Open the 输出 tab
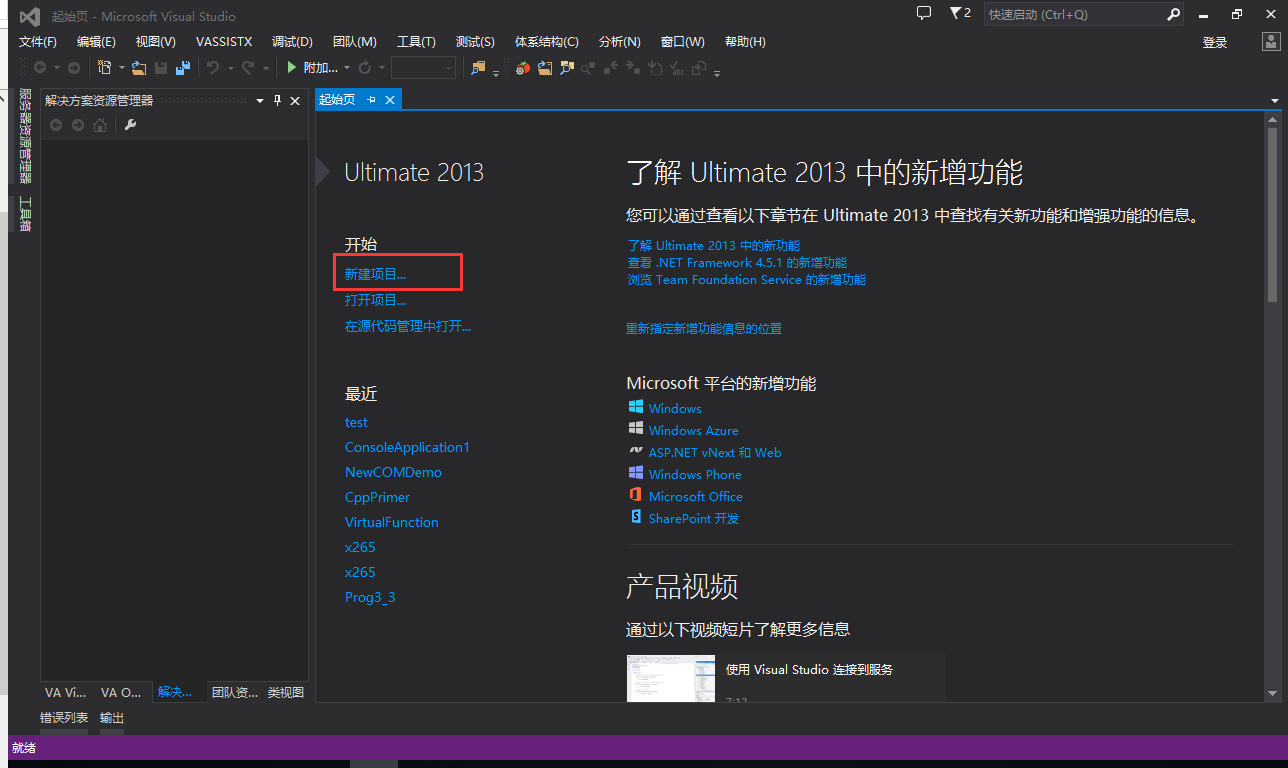The height and width of the screenshot is (768, 1288). click(112, 718)
